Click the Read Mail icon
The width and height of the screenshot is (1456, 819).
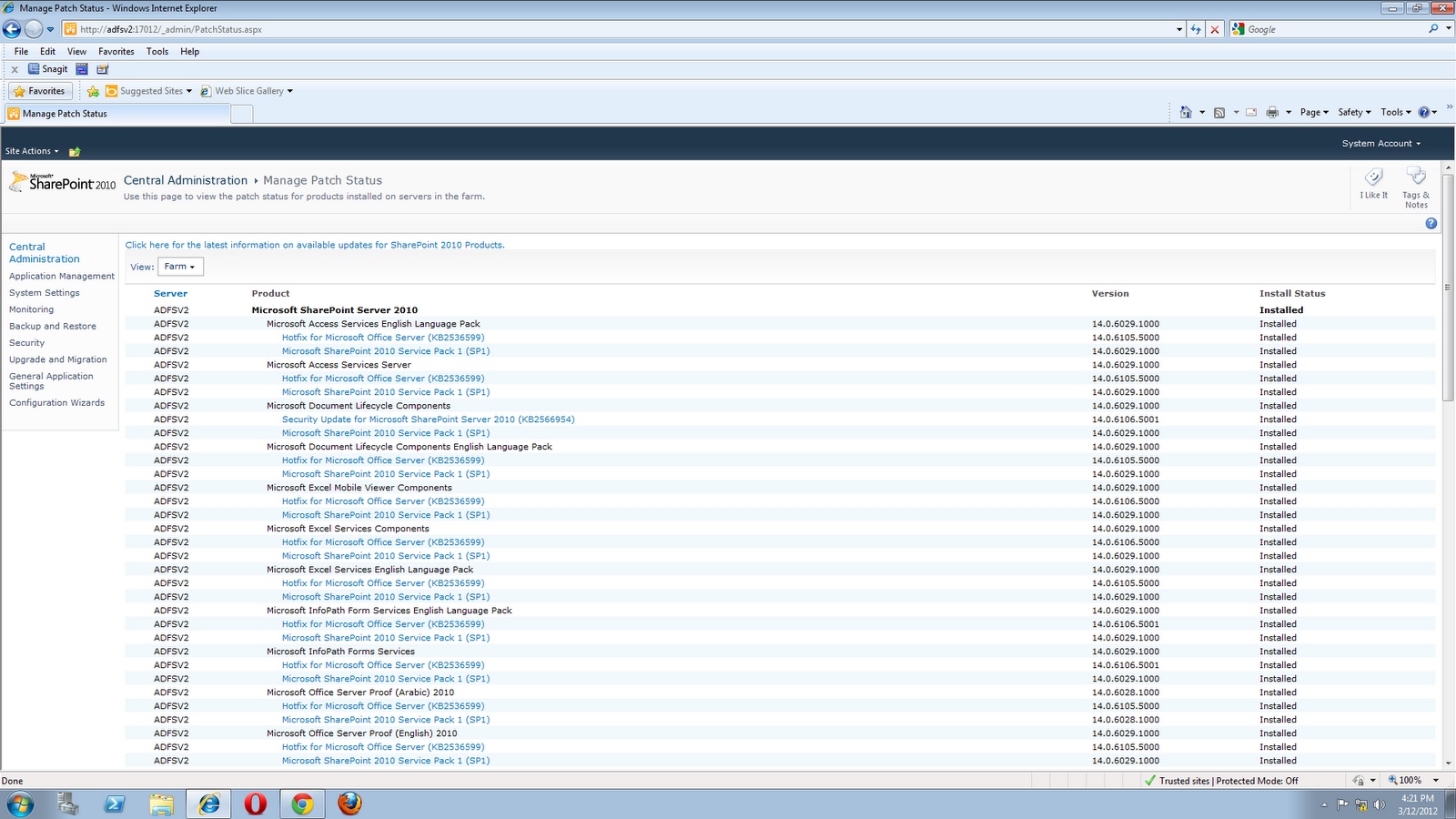coord(1250,112)
